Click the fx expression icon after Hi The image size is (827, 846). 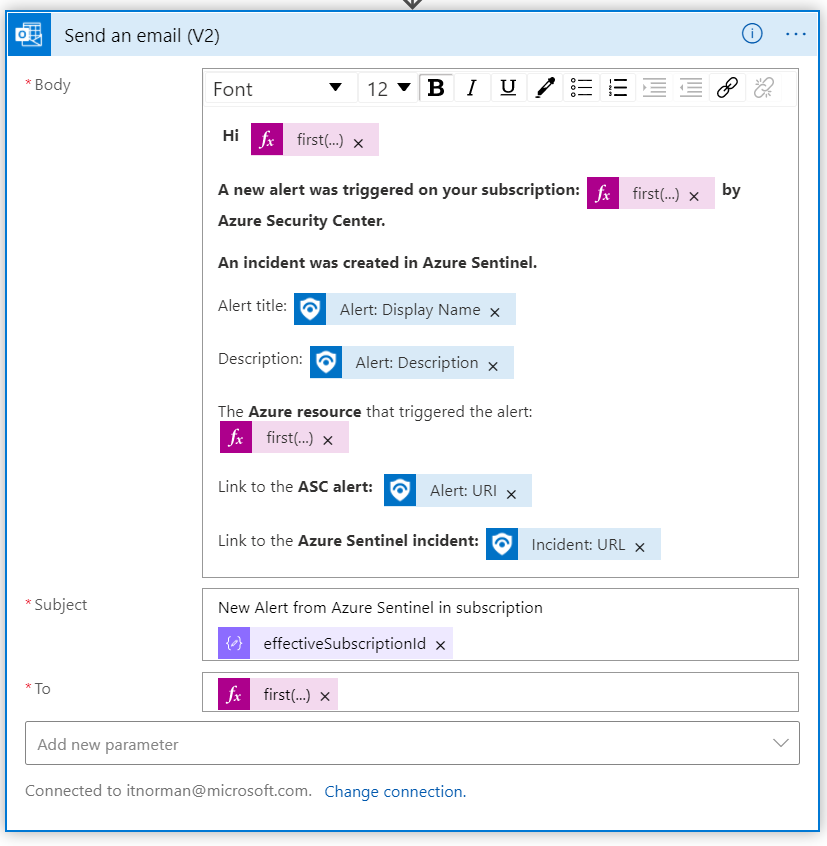[267, 139]
